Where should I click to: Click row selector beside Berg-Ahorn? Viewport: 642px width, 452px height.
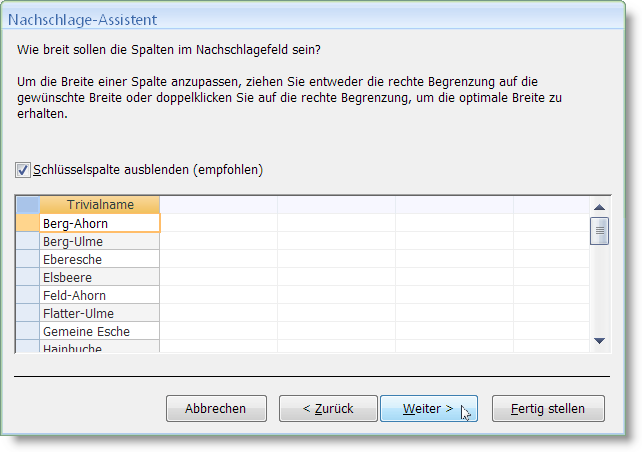(28, 223)
